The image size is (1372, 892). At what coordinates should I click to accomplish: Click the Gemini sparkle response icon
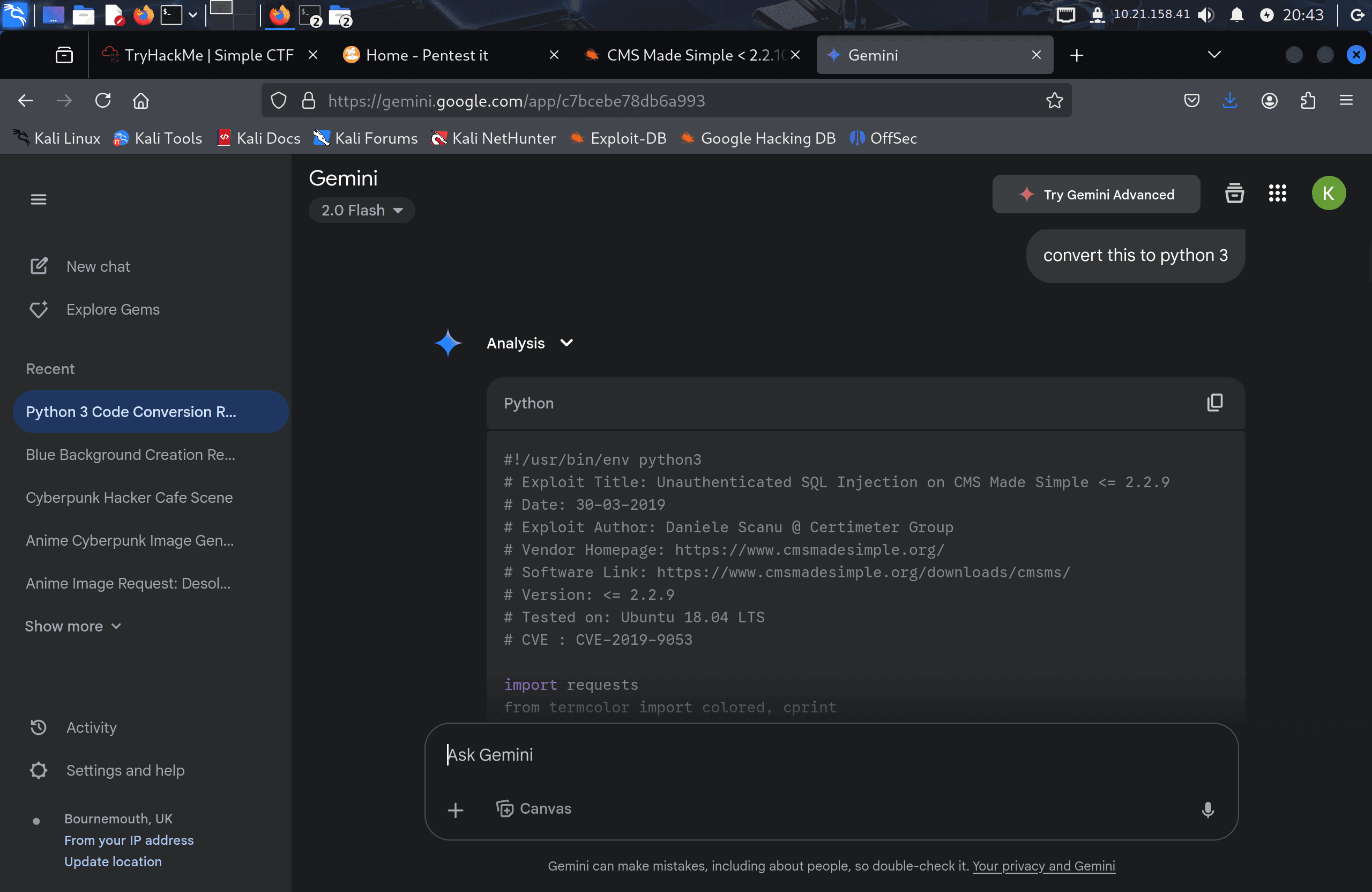coord(448,343)
